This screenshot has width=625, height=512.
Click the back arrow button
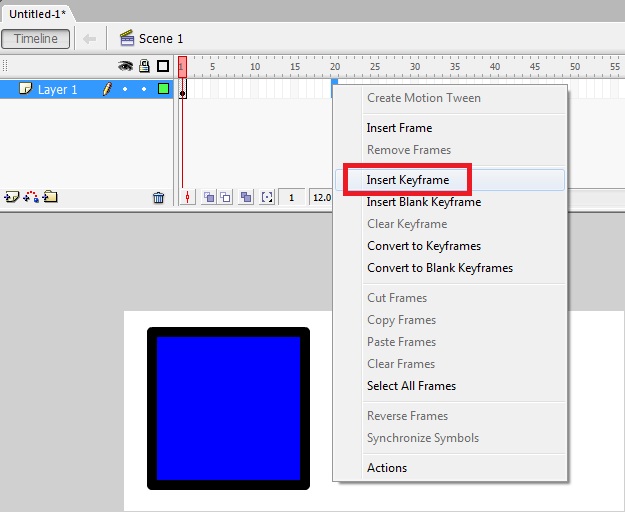pyautogui.click(x=89, y=39)
